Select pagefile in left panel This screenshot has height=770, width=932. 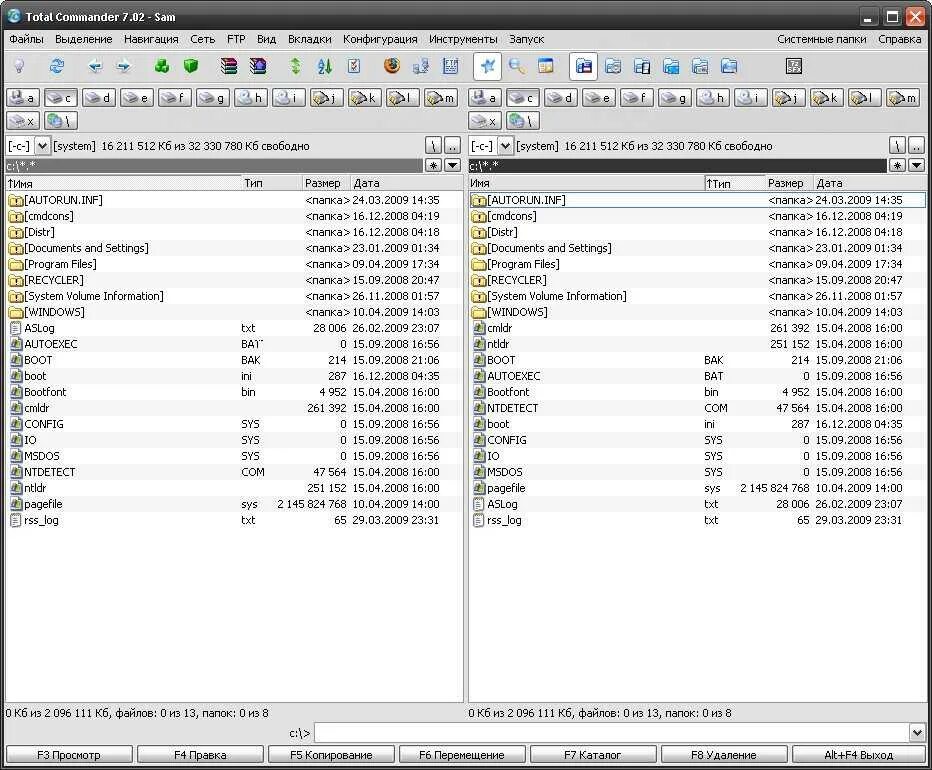pos(234,504)
